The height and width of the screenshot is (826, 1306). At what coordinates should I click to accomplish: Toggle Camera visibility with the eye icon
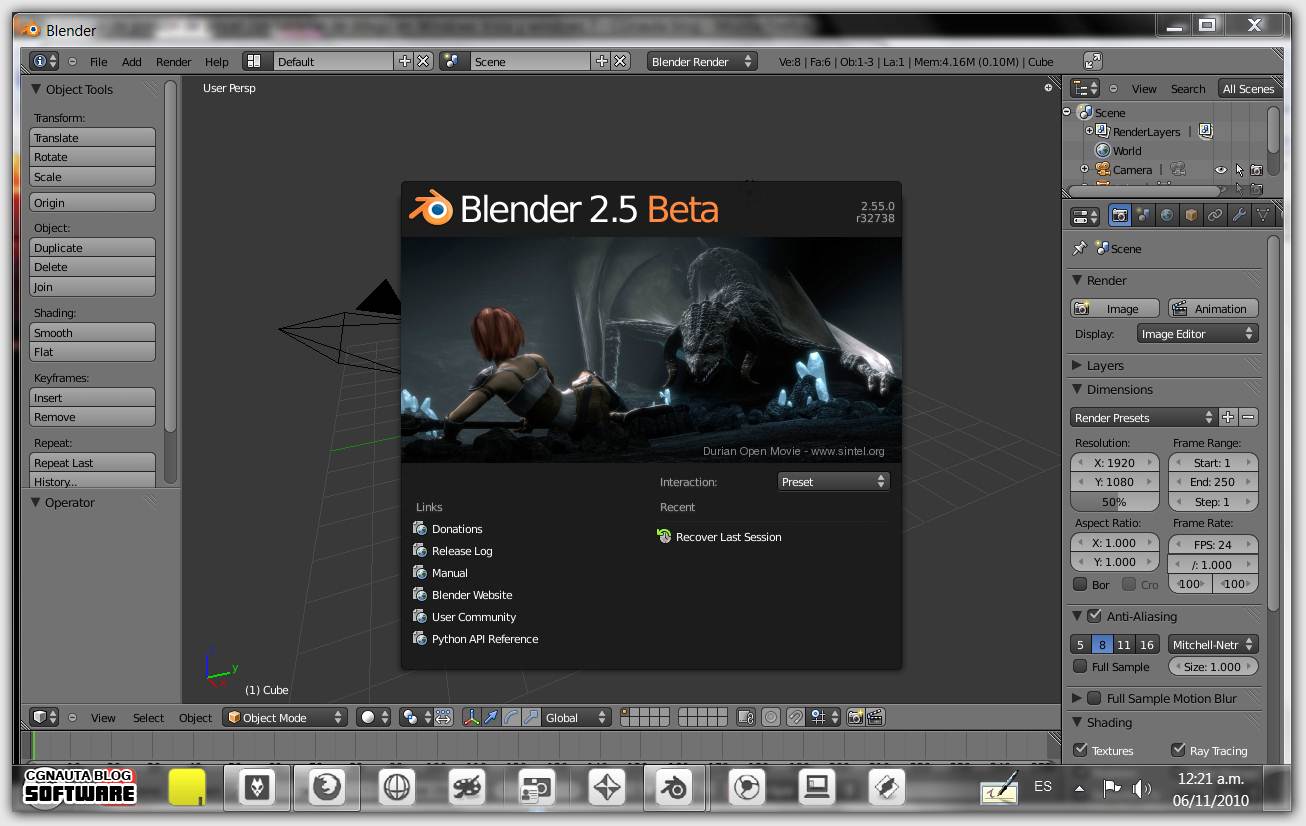pos(1221,169)
